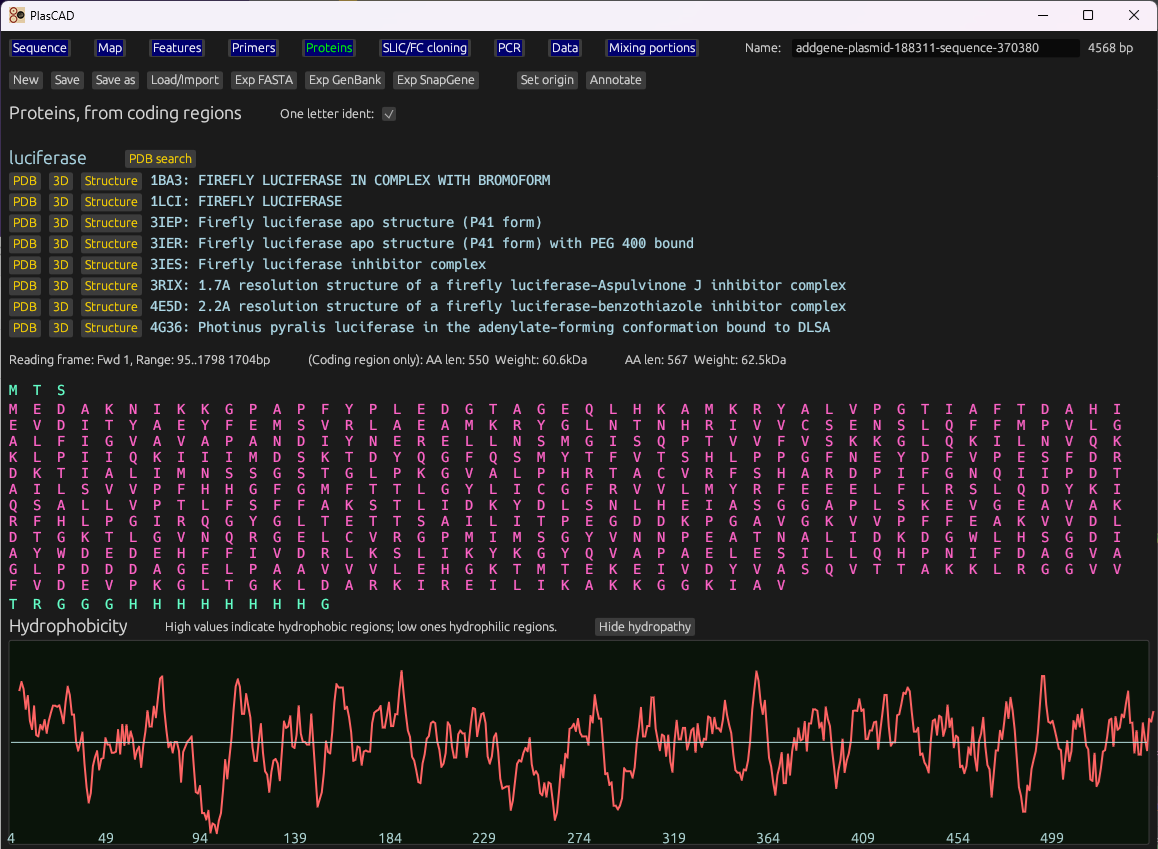Click the Annotate button
The width and height of the screenshot is (1158, 849).
(x=615, y=80)
